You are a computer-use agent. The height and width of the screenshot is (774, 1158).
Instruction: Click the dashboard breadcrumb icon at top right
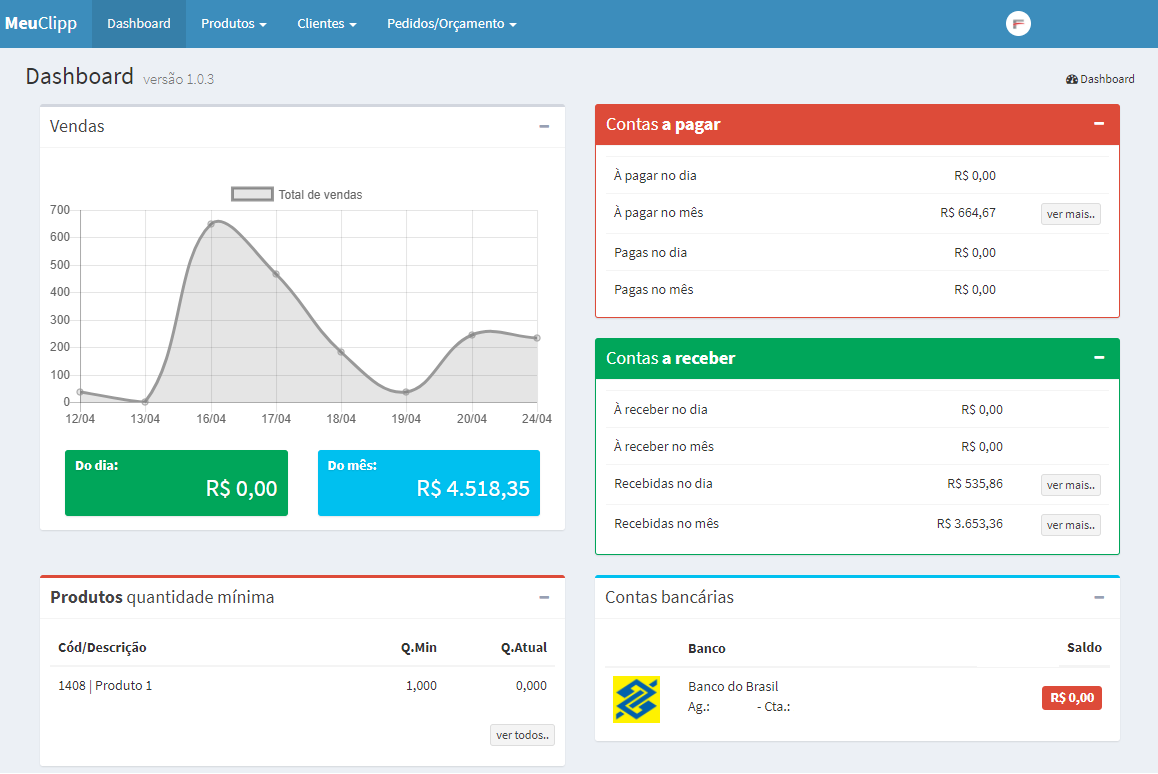tap(1072, 79)
